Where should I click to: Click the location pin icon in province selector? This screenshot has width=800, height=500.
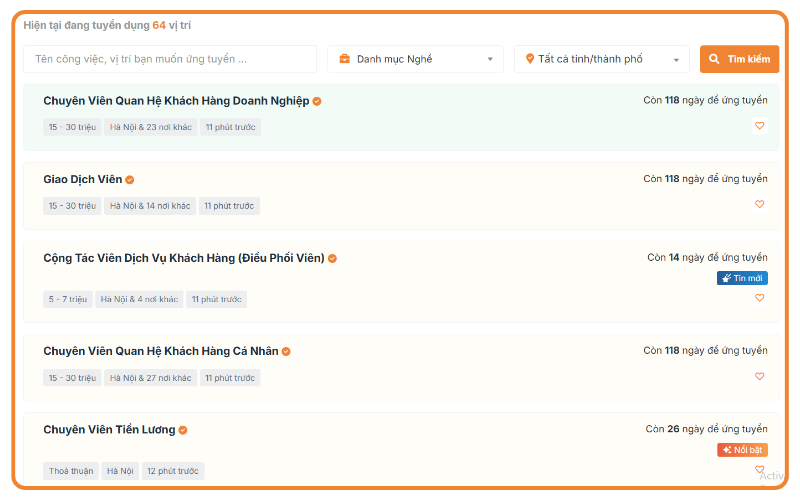(x=530, y=59)
